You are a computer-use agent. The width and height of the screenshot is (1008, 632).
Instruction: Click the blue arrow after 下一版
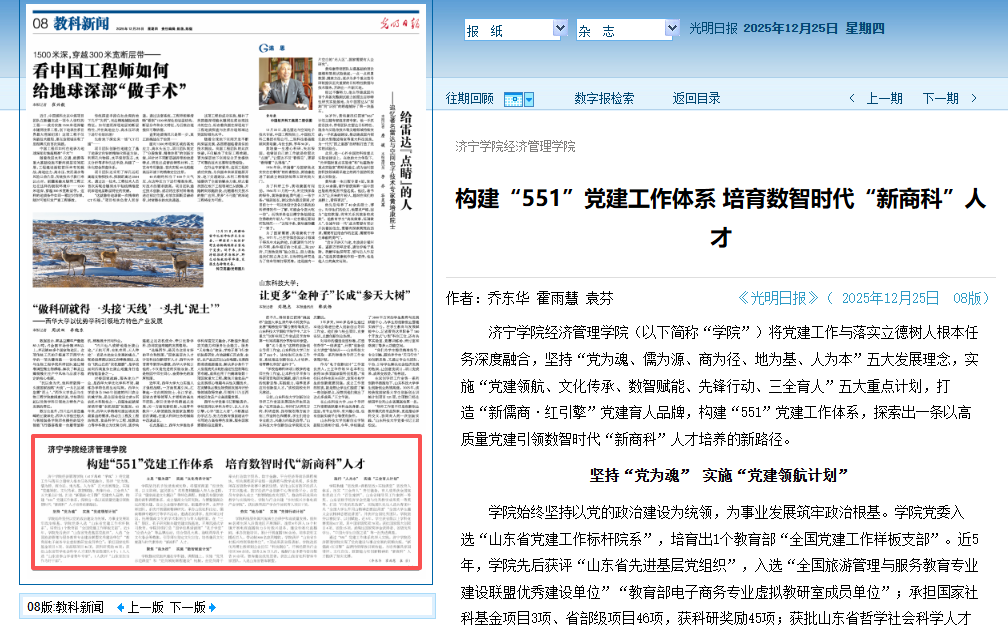[x=212, y=607]
